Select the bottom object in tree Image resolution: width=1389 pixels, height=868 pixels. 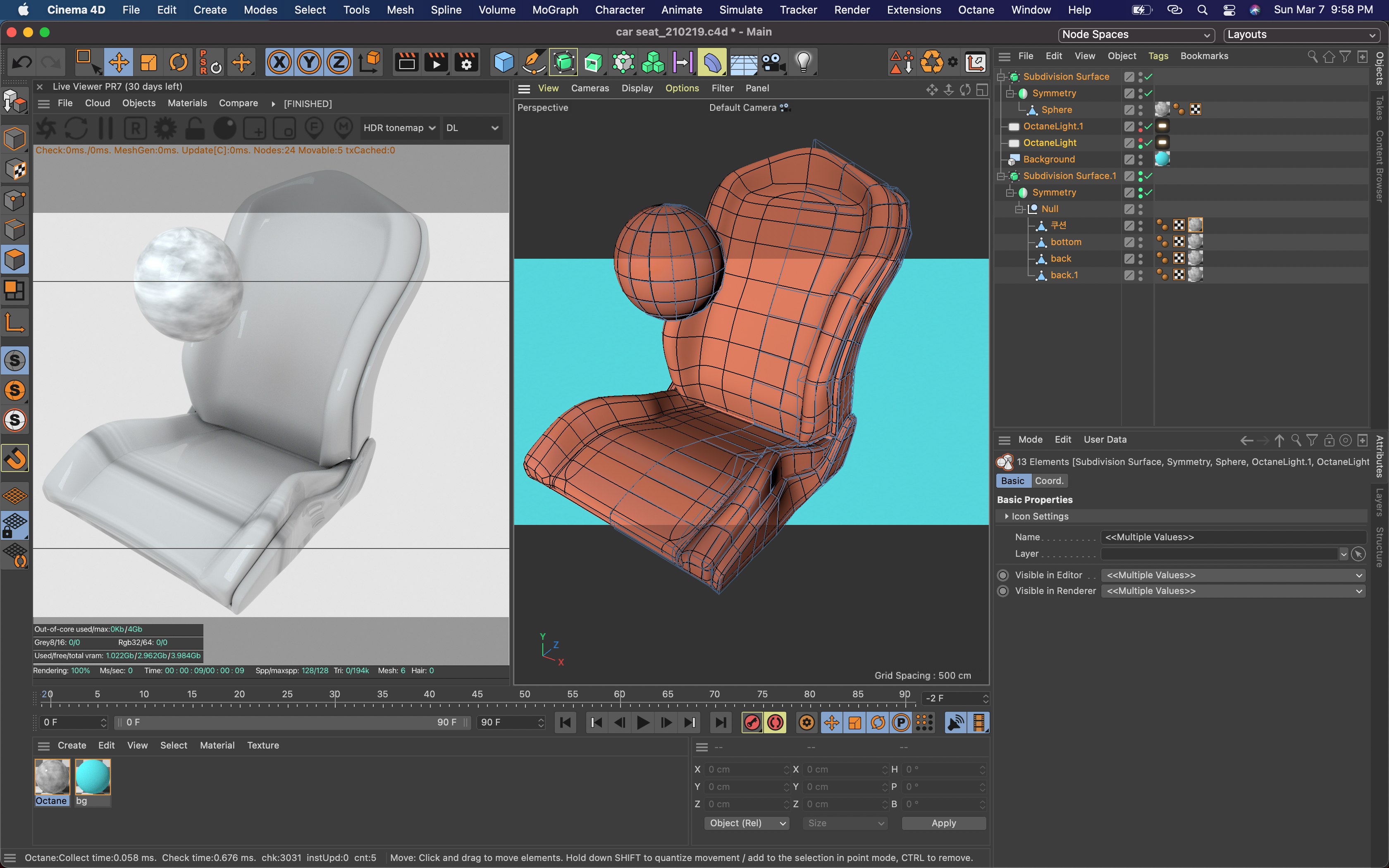1066,242
